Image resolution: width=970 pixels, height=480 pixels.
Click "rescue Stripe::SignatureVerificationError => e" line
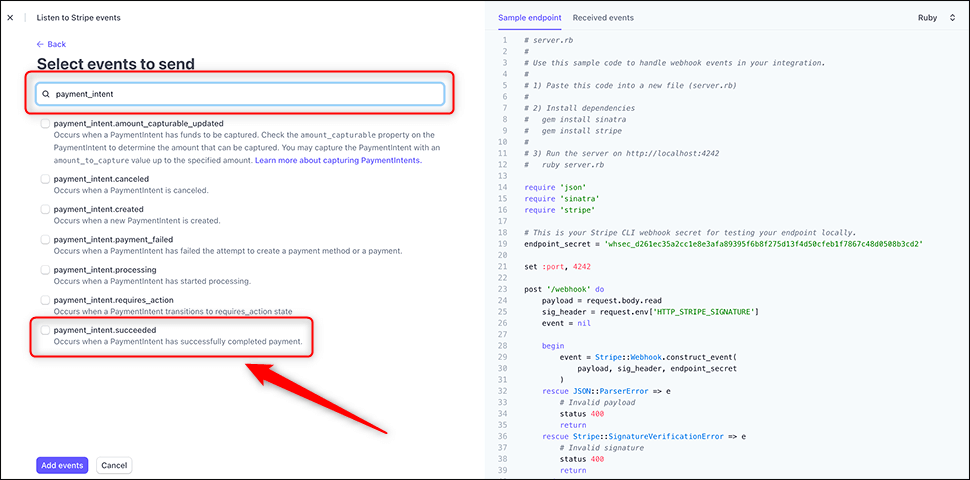(x=644, y=436)
